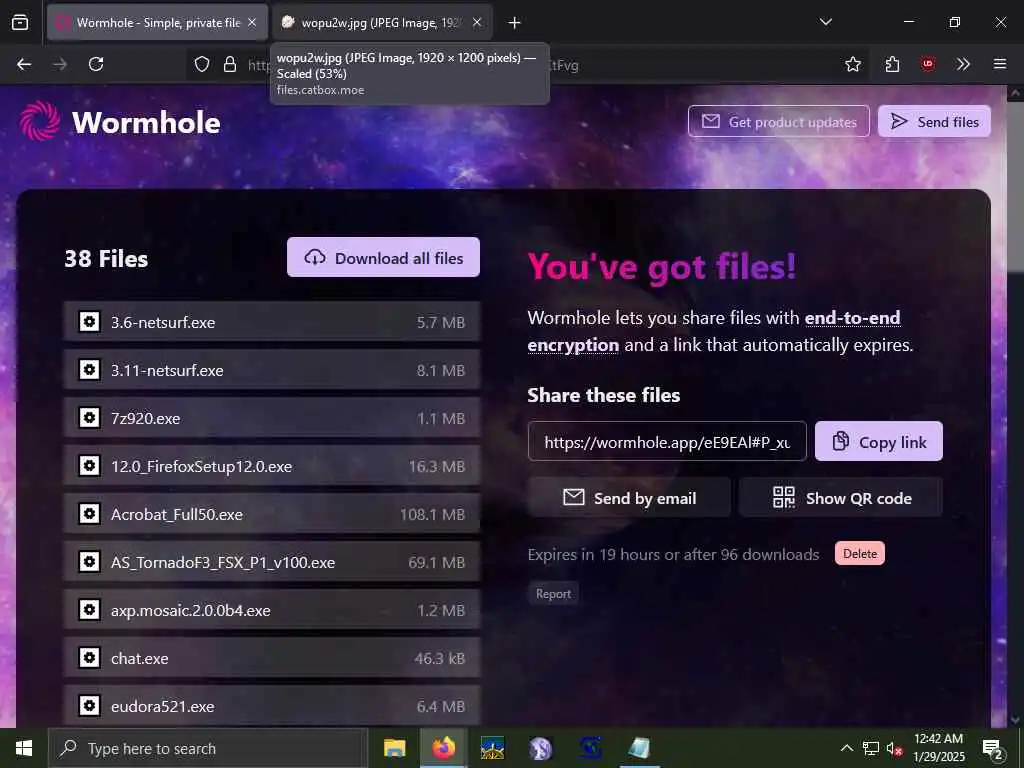Open uBlock Origin extension icon
Screen dimensions: 1024x768
click(927, 64)
